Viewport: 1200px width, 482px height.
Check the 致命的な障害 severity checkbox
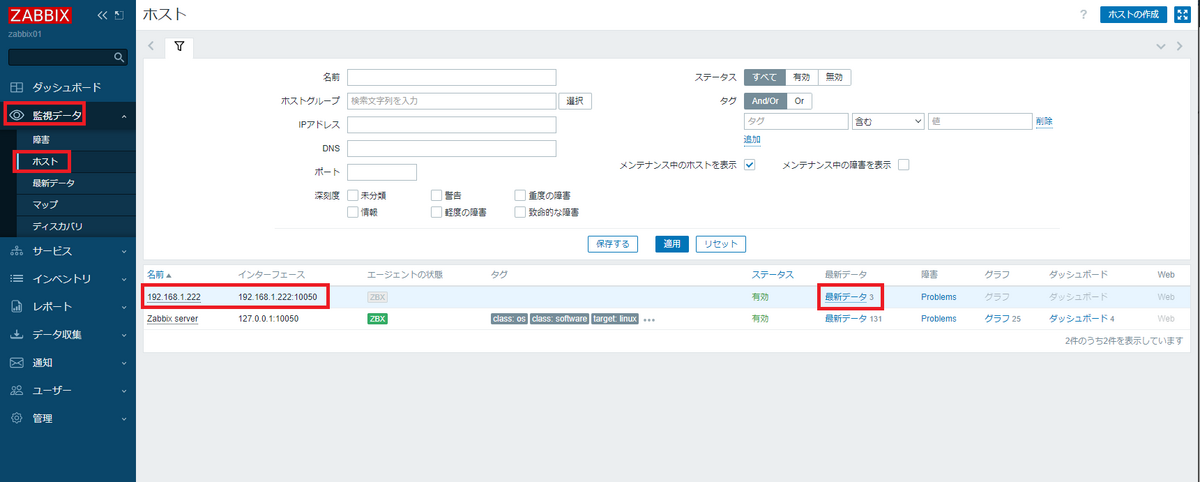(x=521, y=212)
